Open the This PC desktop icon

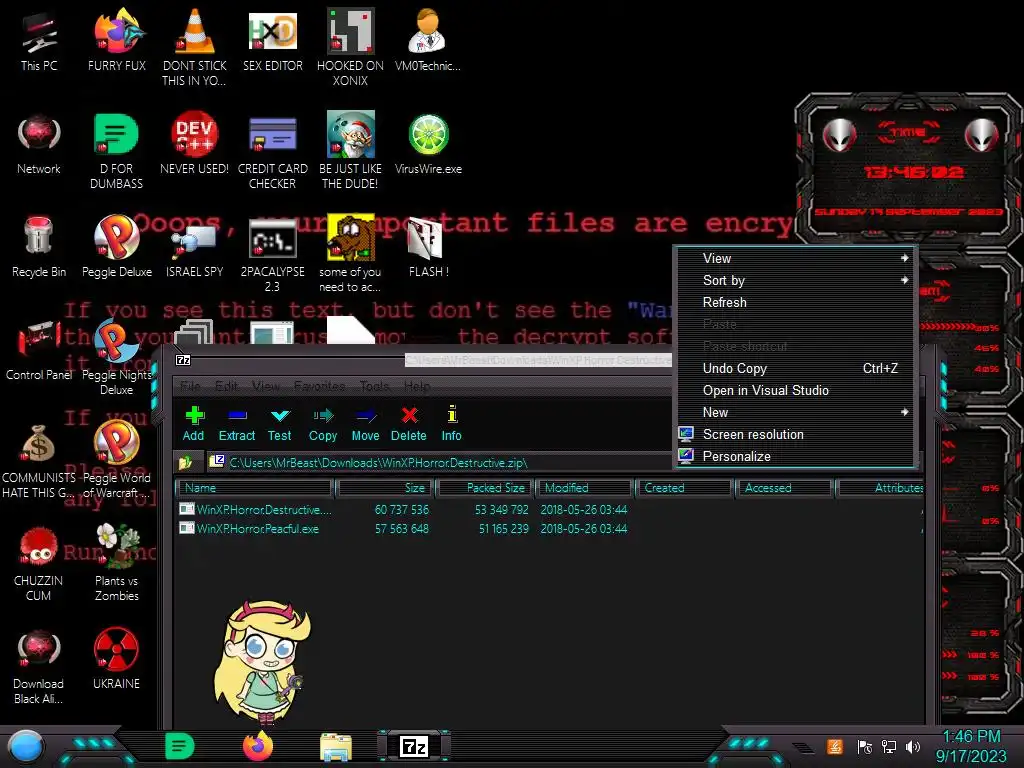point(39,40)
